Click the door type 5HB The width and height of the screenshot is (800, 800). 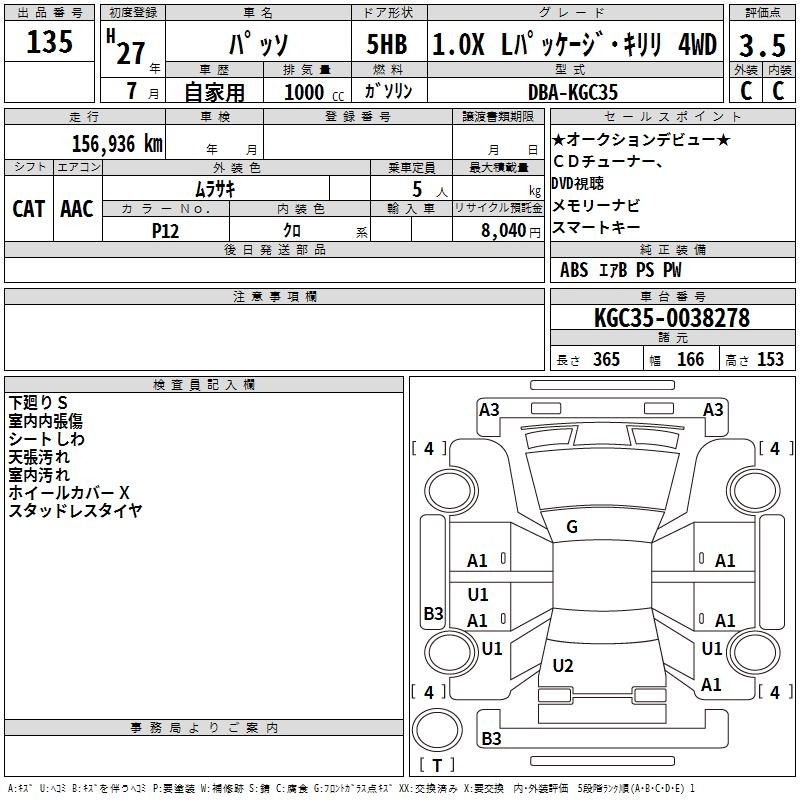click(387, 44)
